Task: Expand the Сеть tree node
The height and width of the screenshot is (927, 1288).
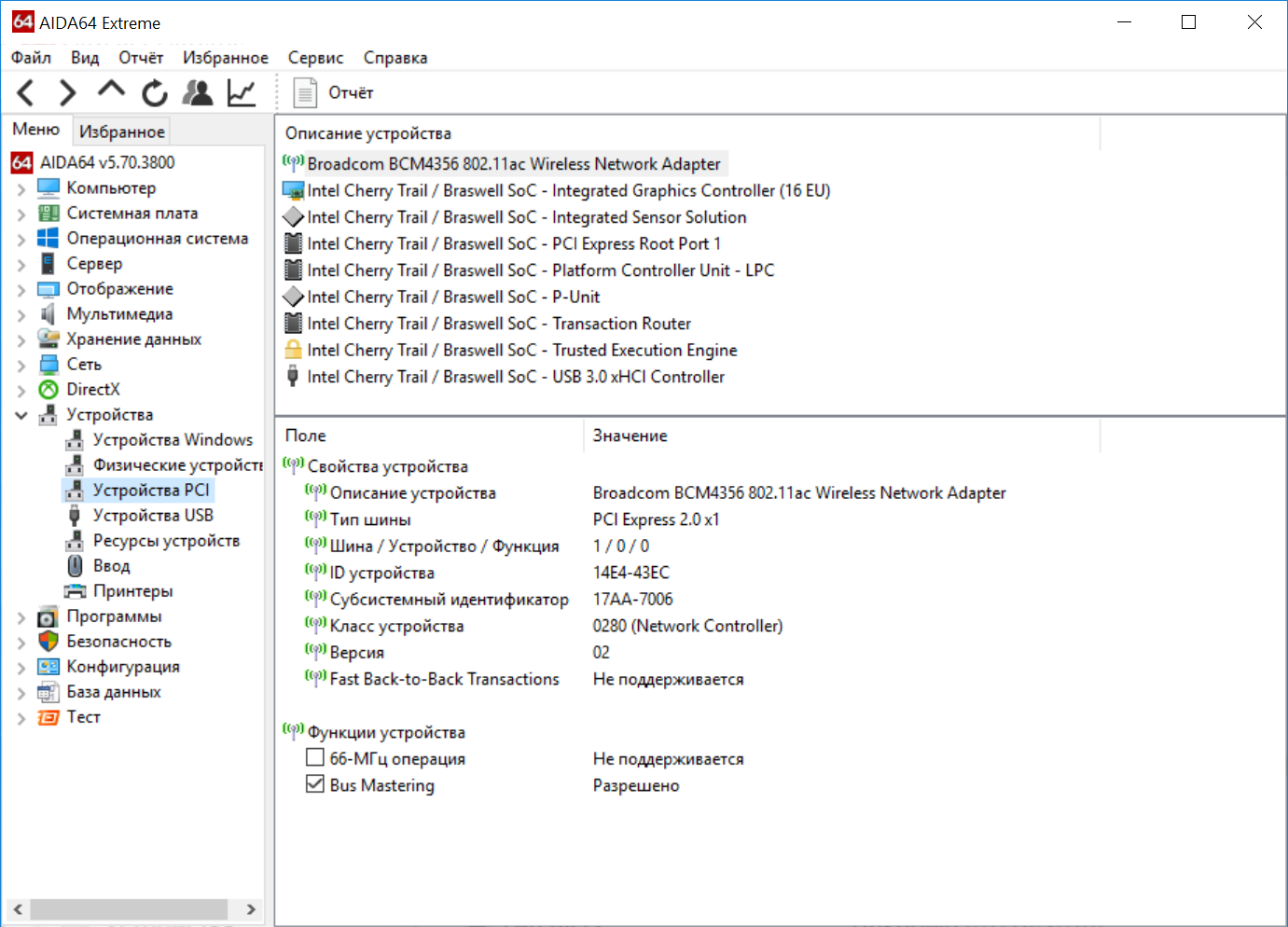Action: tap(21, 365)
